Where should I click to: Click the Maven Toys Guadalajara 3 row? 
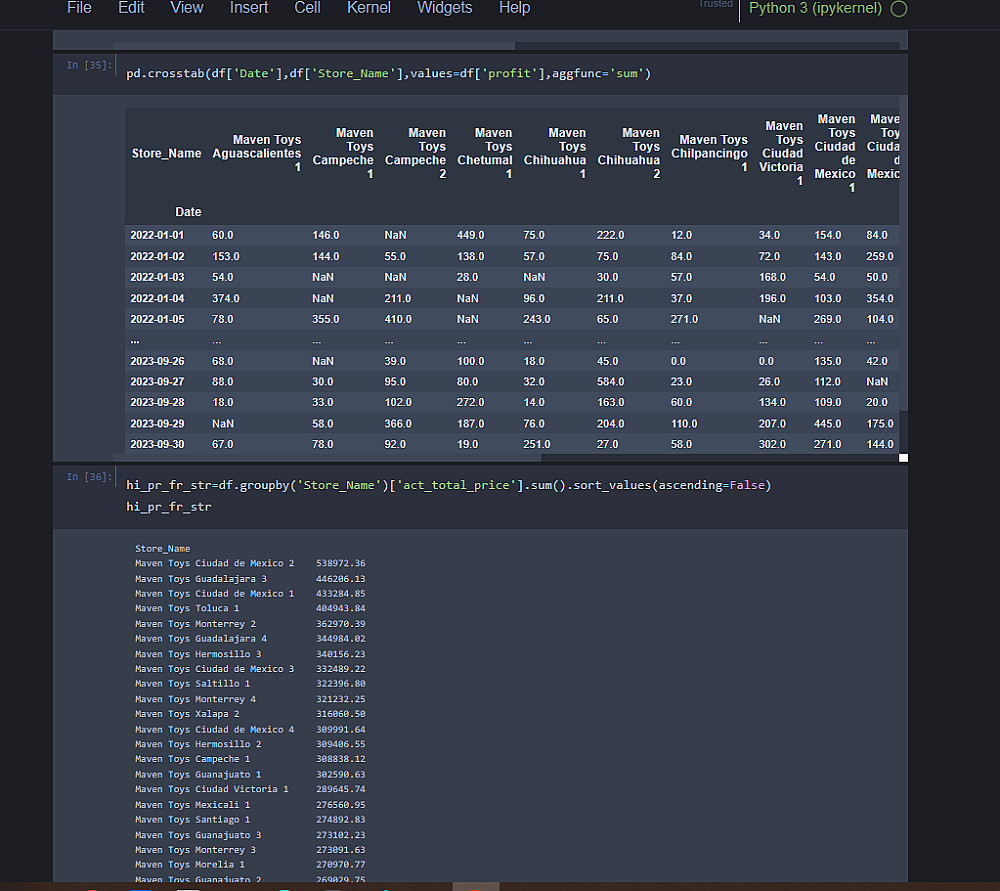point(250,578)
